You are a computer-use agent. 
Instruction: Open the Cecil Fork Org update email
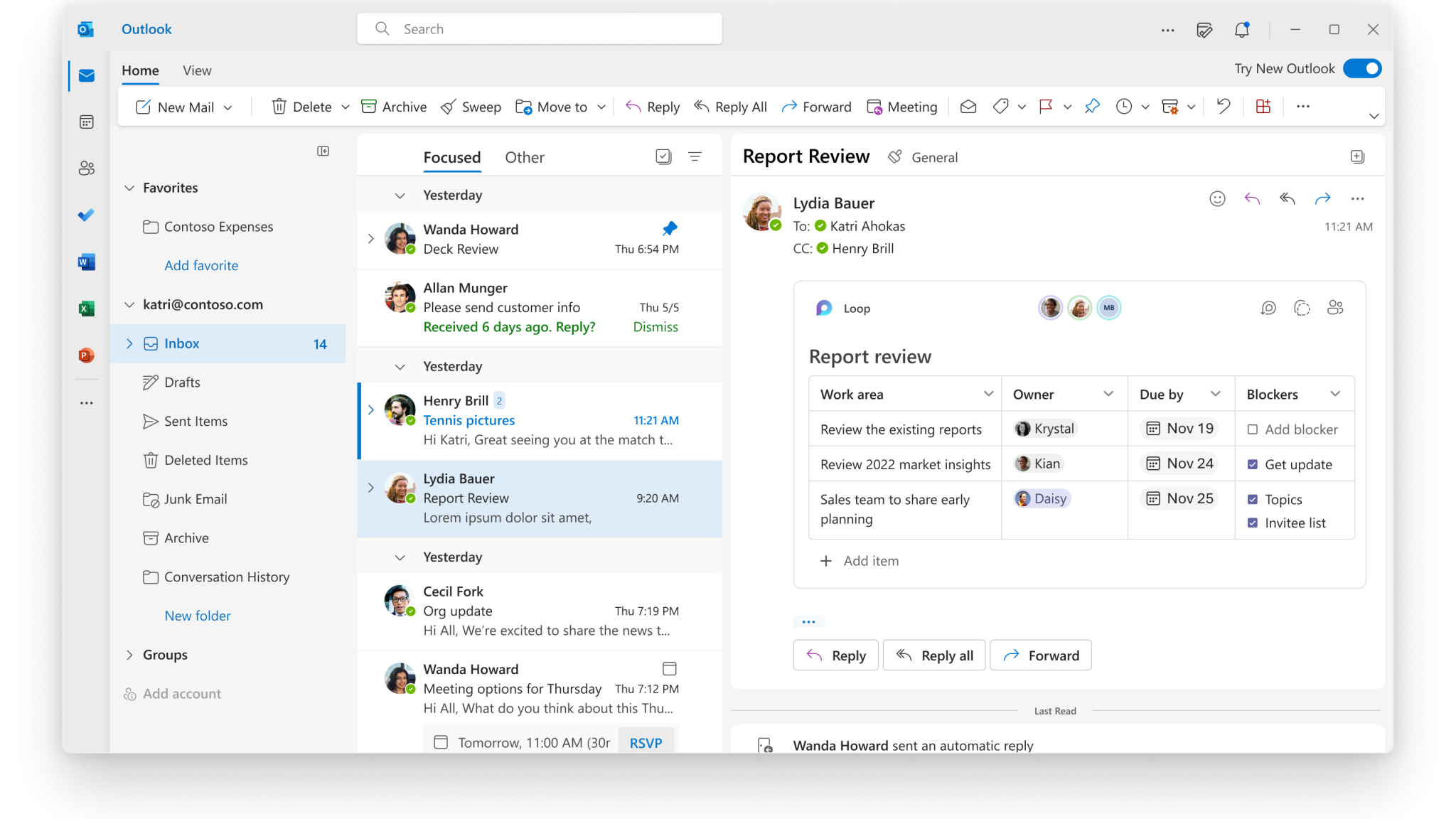click(x=540, y=611)
